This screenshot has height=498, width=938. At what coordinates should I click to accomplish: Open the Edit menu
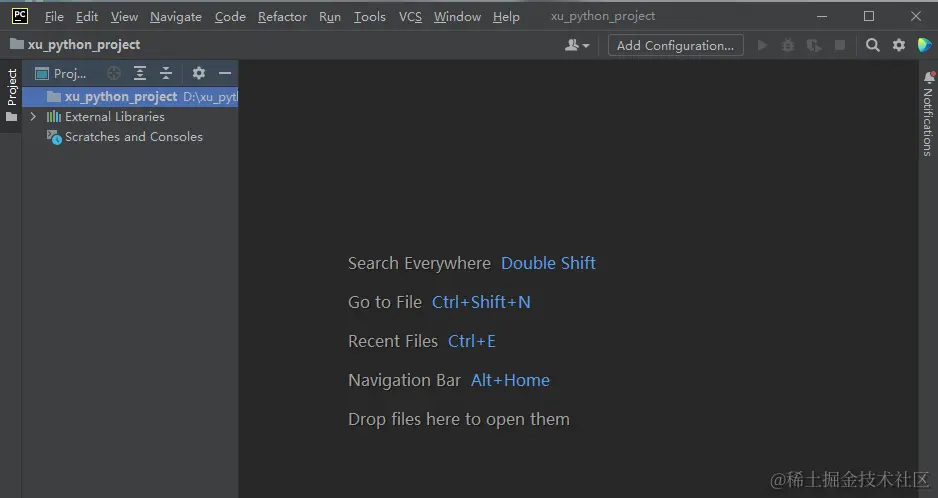tap(87, 17)
